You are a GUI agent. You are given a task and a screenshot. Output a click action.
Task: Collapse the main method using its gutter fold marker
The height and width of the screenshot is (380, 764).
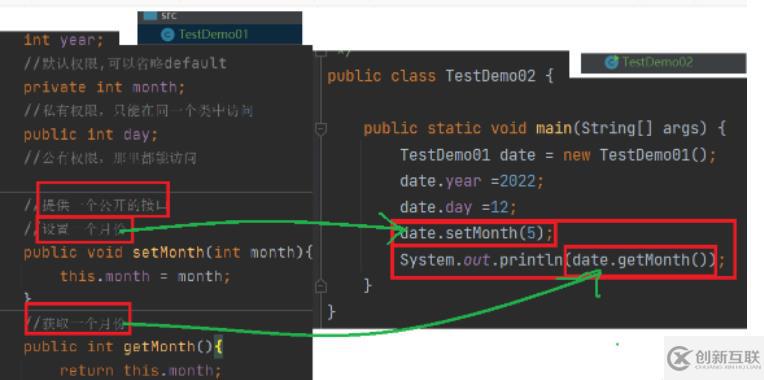(321, 129)
